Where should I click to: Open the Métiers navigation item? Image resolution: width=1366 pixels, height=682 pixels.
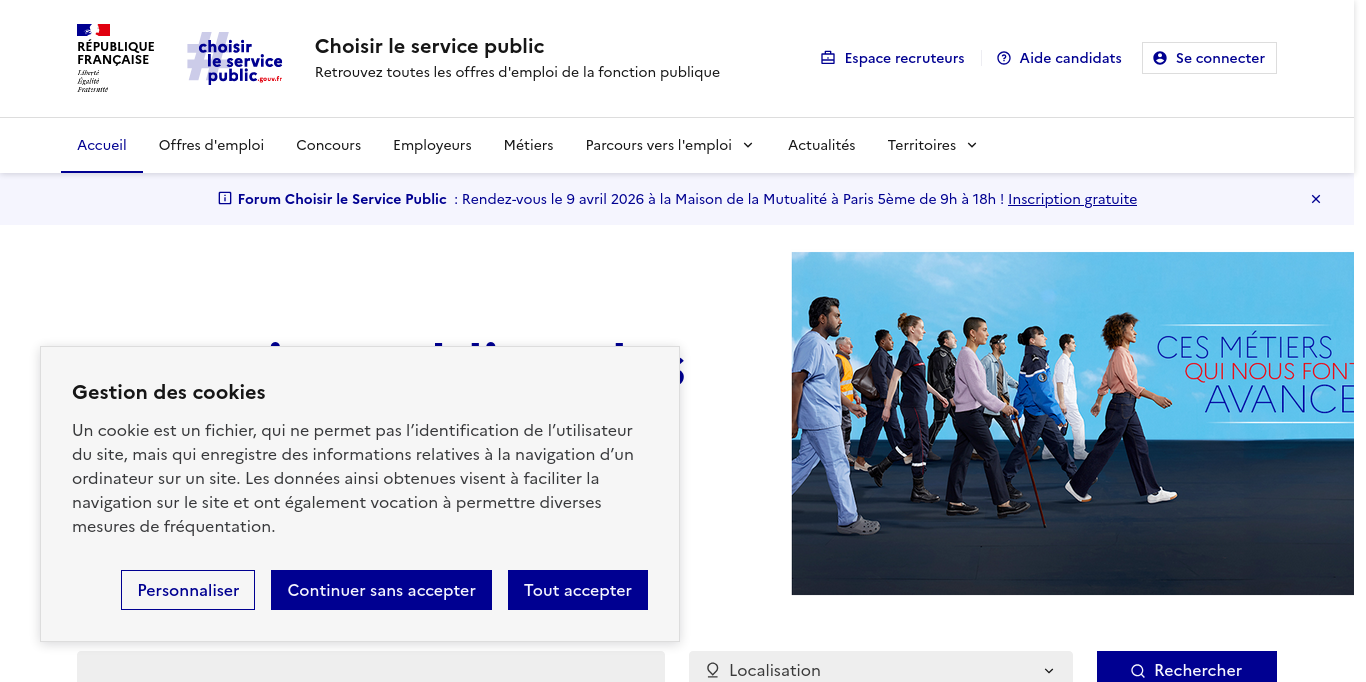[x=528, y=145]
